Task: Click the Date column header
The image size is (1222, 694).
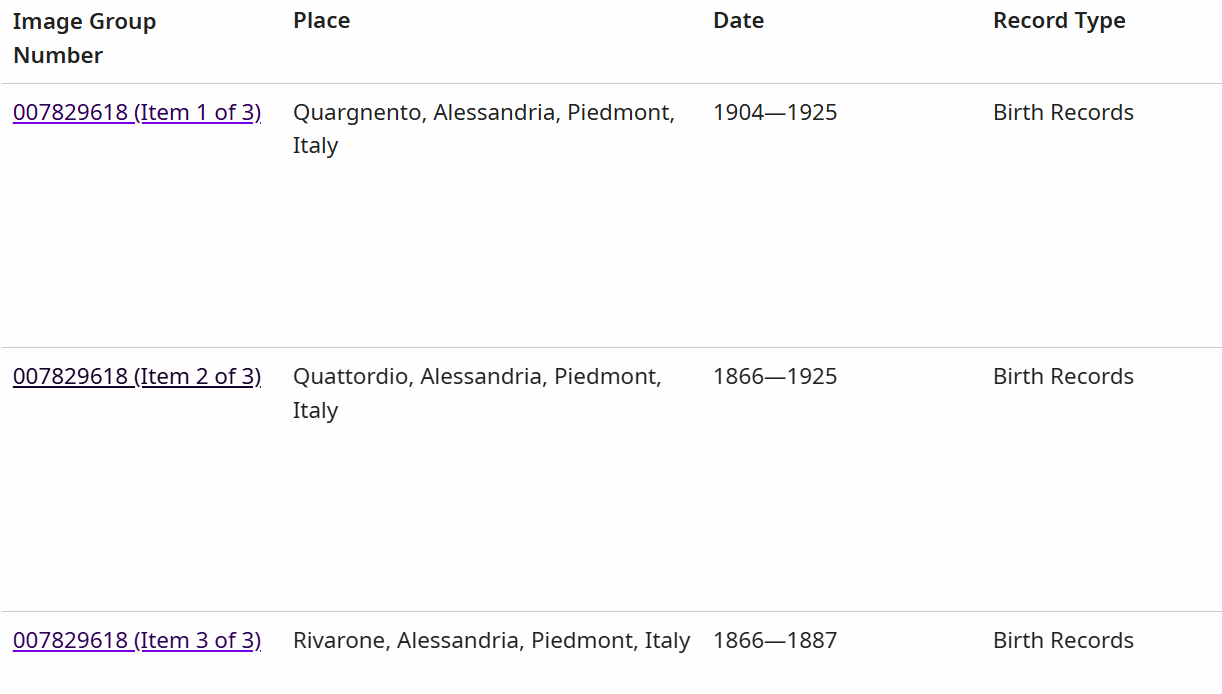Action: (x=738, y=21)
